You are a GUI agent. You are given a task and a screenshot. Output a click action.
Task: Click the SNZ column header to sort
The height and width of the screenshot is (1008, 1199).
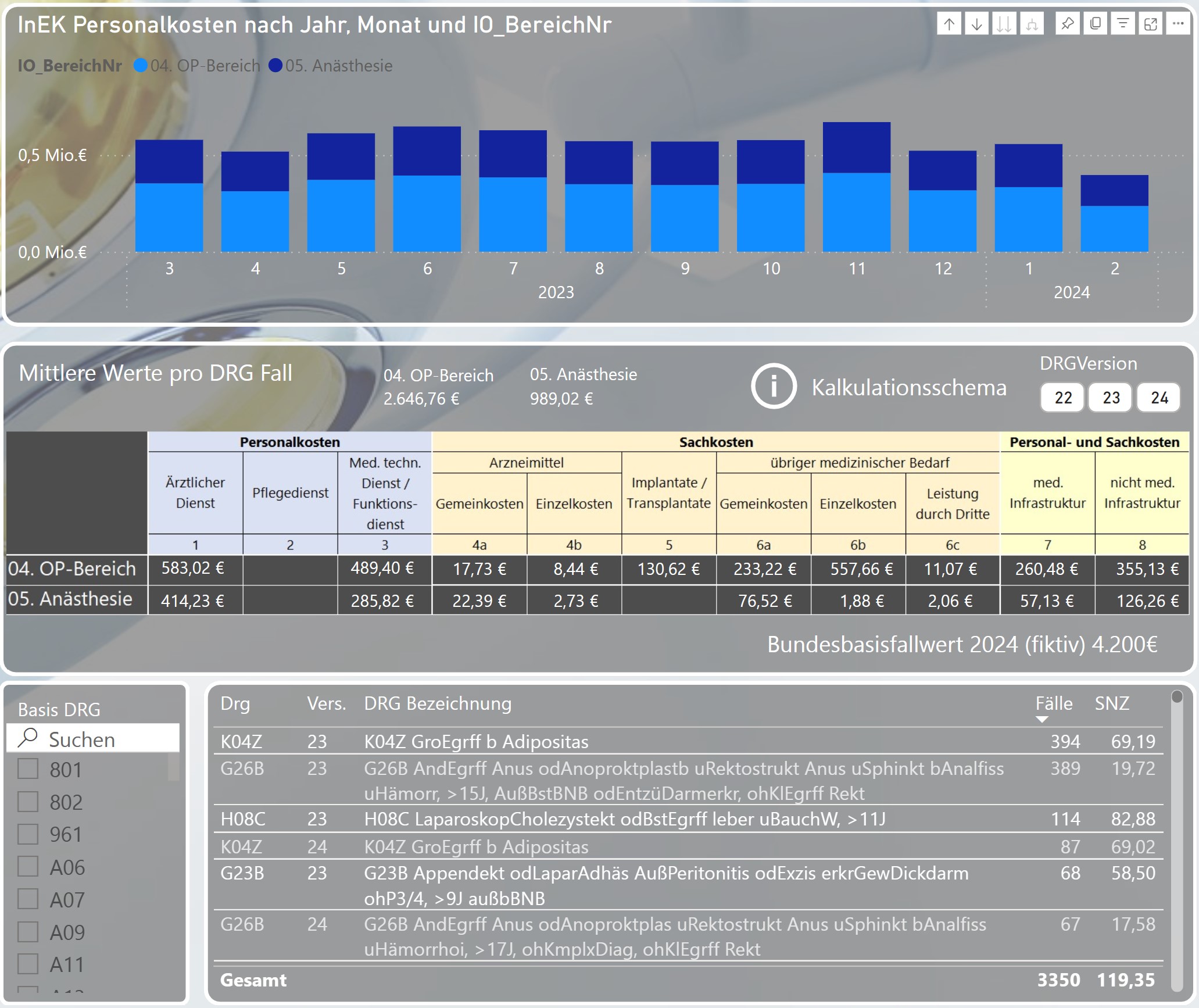(1111, 703)
